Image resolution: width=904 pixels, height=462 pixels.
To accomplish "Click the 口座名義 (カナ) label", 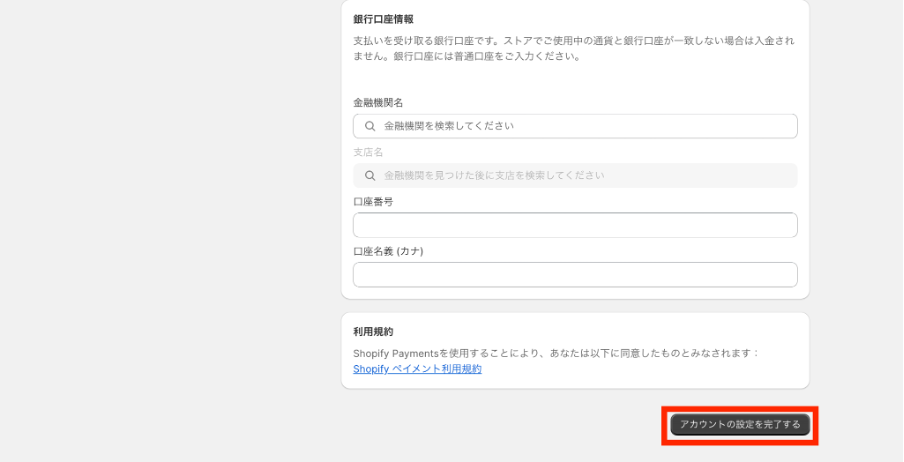I will coord(388,251).
